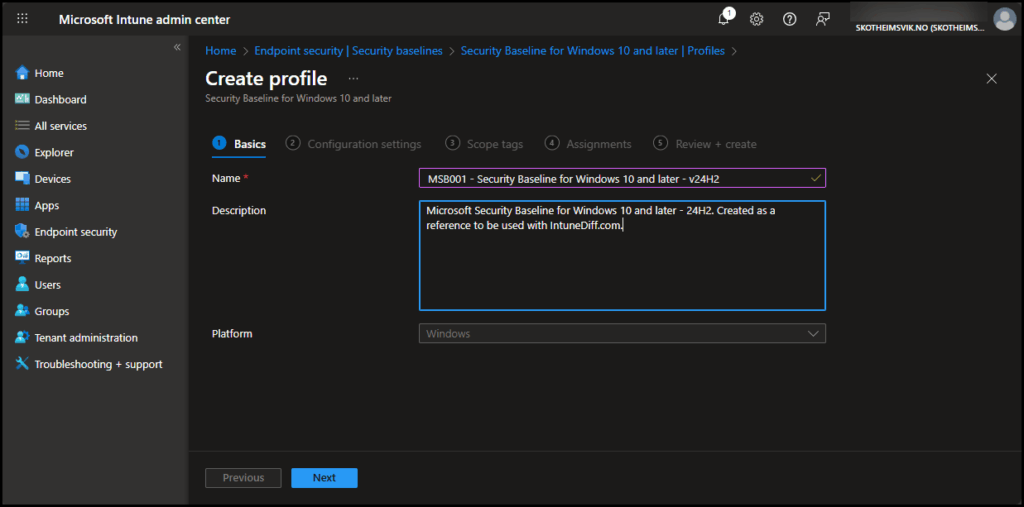The height and width of the screenshot is (507, 1024).
Task: Click the SKOTHEIMSVIK.NO tenant name
Action: pyautogui.click(x=920, y=28)
